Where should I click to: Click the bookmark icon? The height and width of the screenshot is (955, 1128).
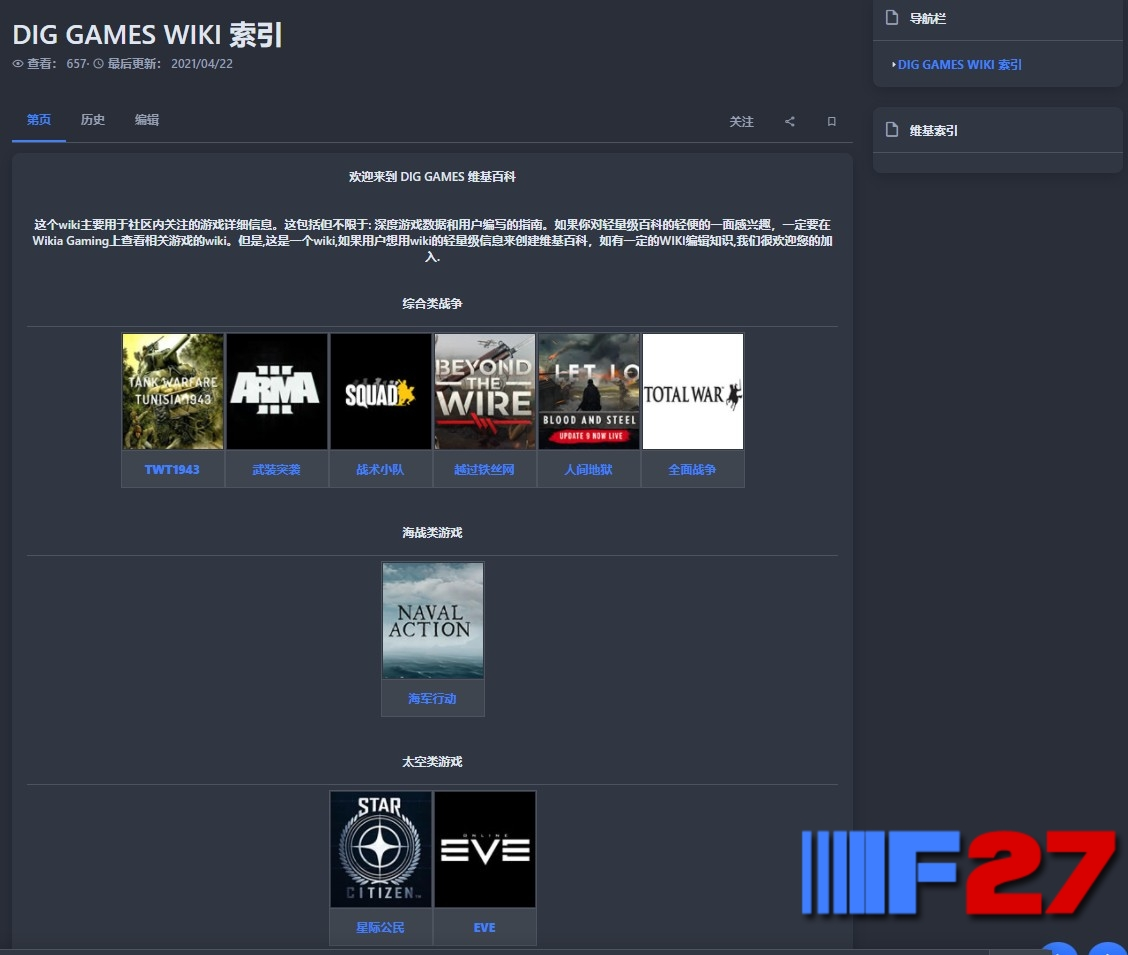[832, 122]
